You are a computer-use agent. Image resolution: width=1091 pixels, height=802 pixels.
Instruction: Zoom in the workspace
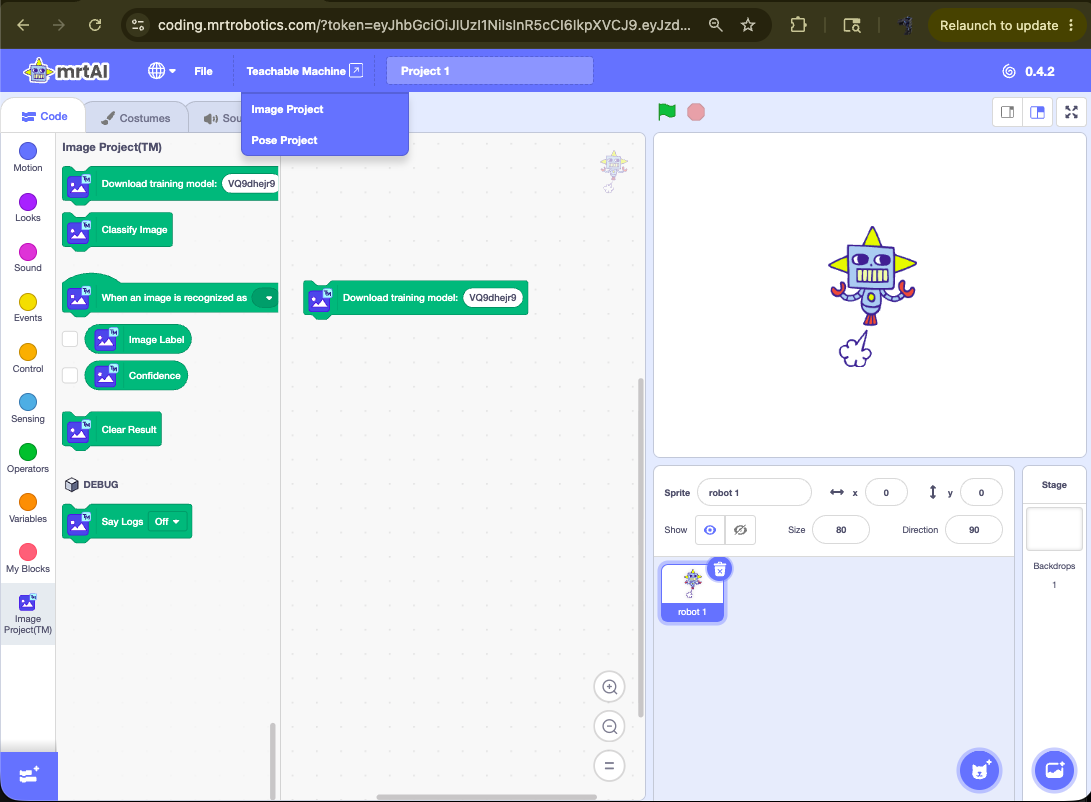click(610, 687)
